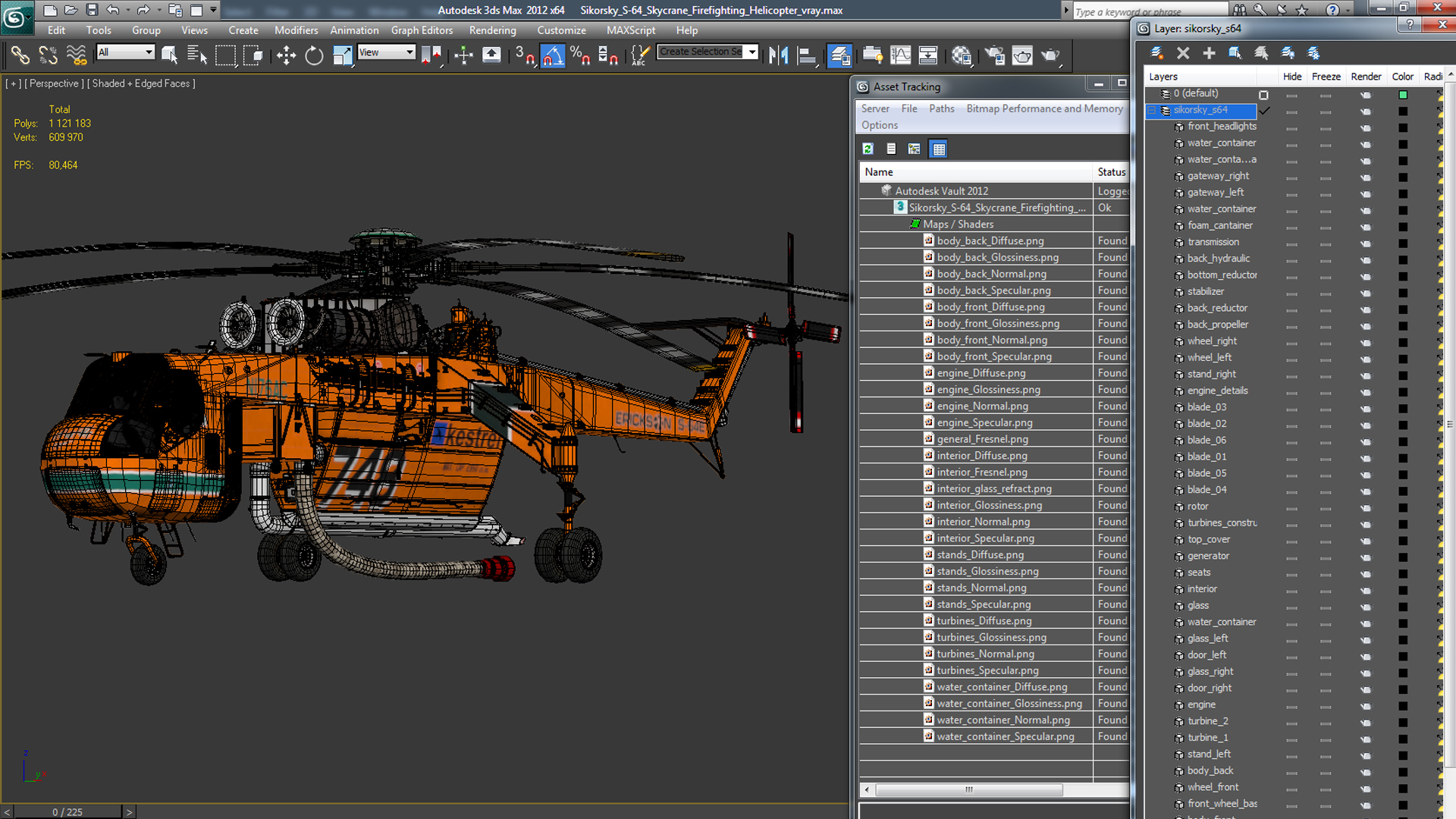Click Create New Layer icon

coord(1156,53)
